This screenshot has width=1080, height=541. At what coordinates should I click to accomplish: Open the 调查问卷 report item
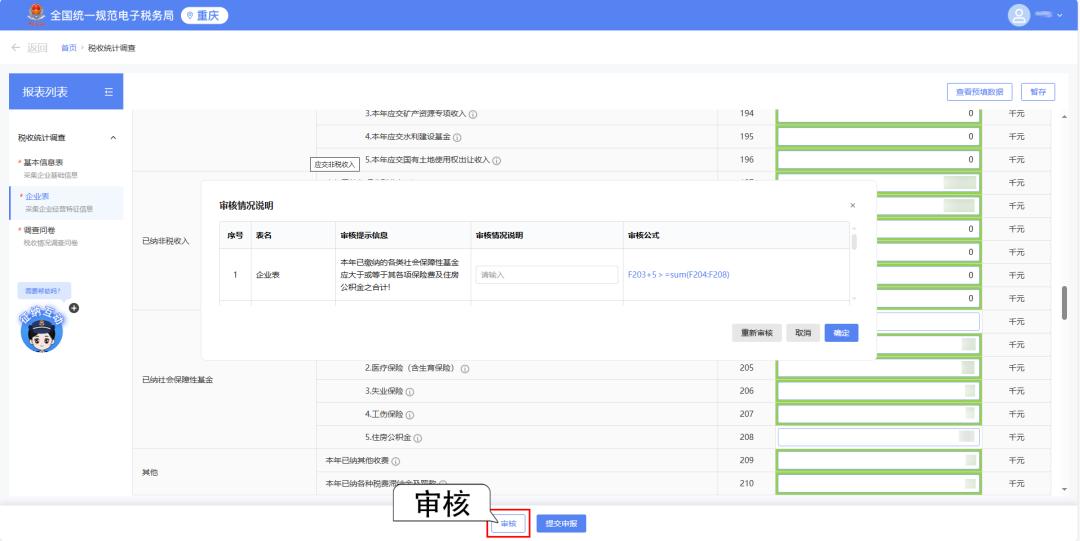point(40,230)
